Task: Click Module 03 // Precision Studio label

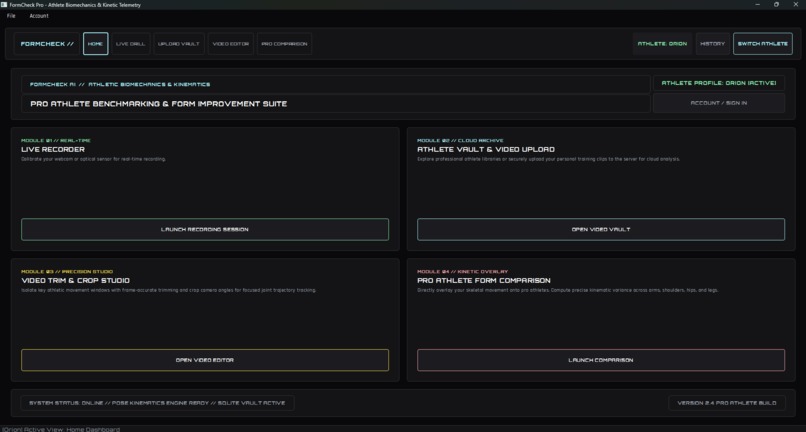Action: (x=67, y=272)
